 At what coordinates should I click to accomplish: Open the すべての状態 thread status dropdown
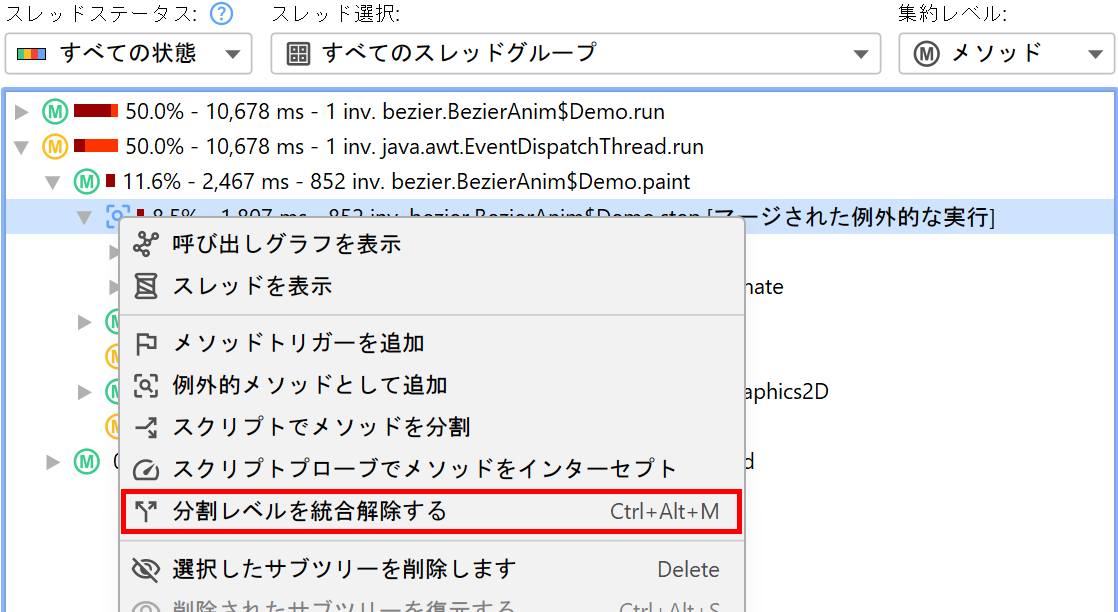[128, 54]
